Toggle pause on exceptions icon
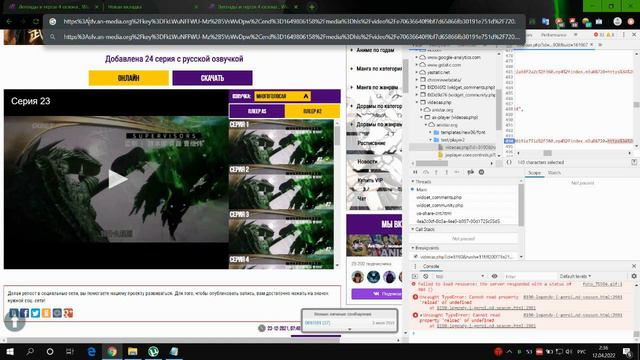This screenshot has height=360, width=640. pyautogui.click(x=481, y=173)
